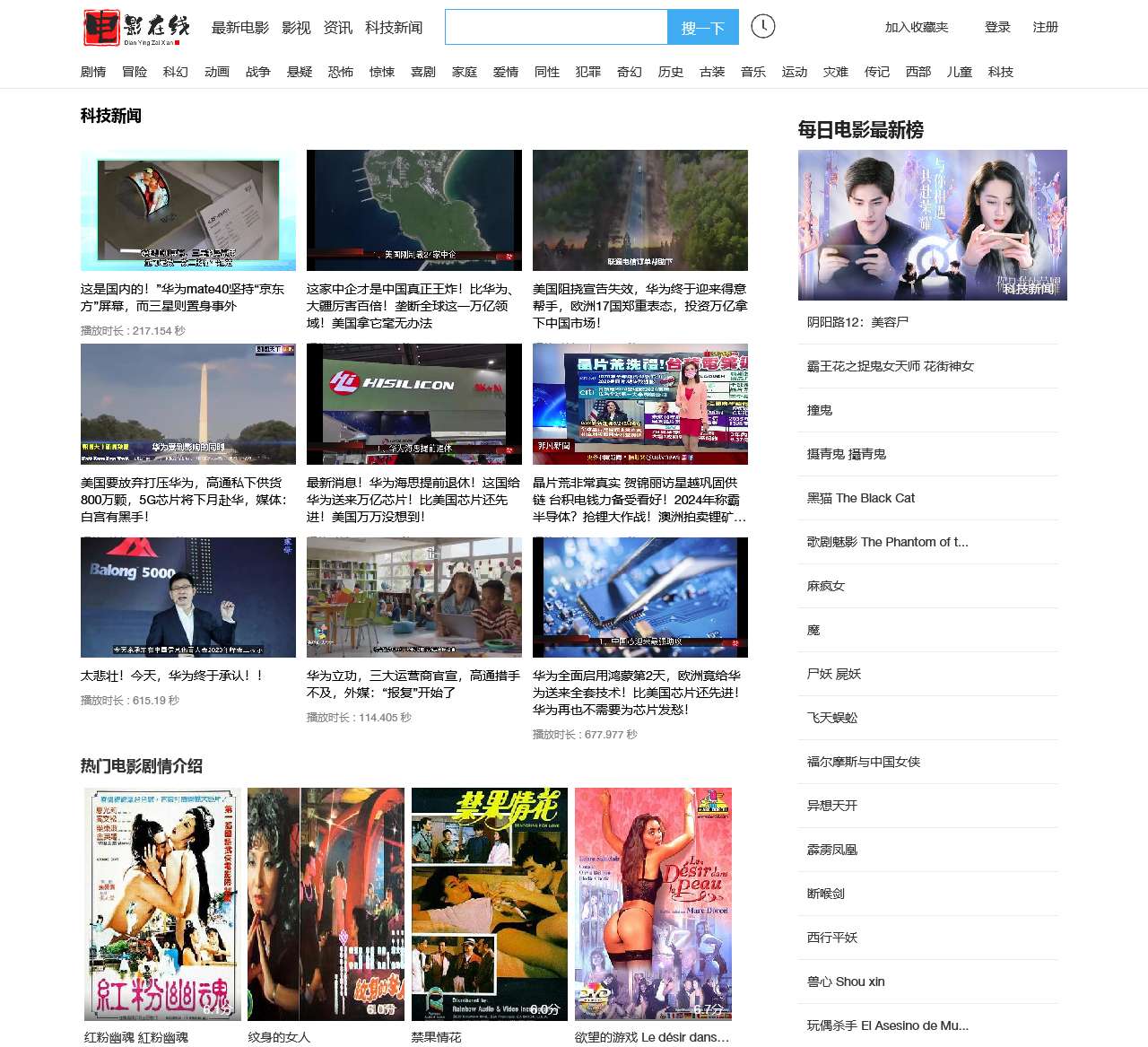Screen dimensions: 1148x1047
Task: Select the 喜剧 genre
Action: [x=423, y=72]
